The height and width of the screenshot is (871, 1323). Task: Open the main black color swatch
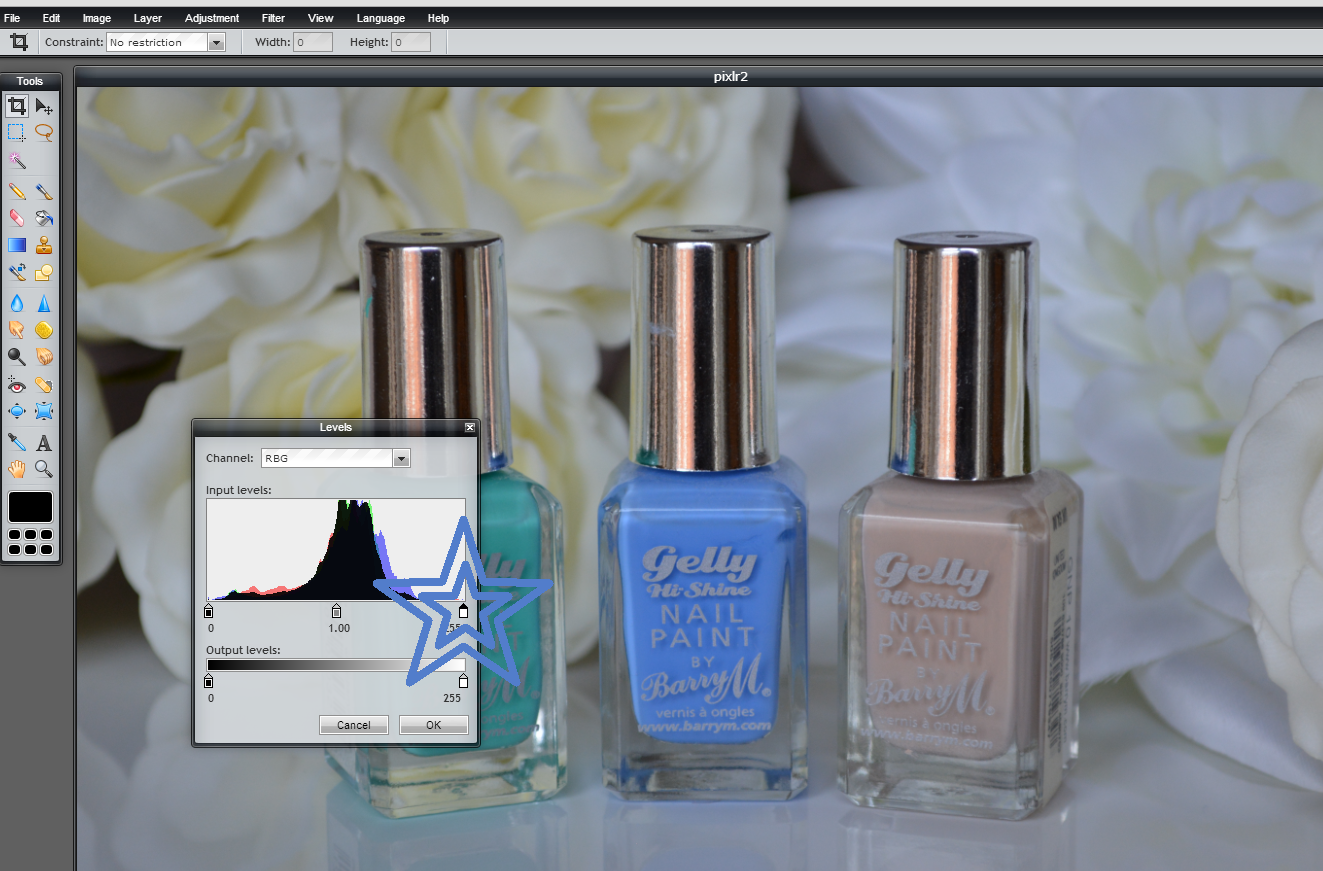(30, 507)
